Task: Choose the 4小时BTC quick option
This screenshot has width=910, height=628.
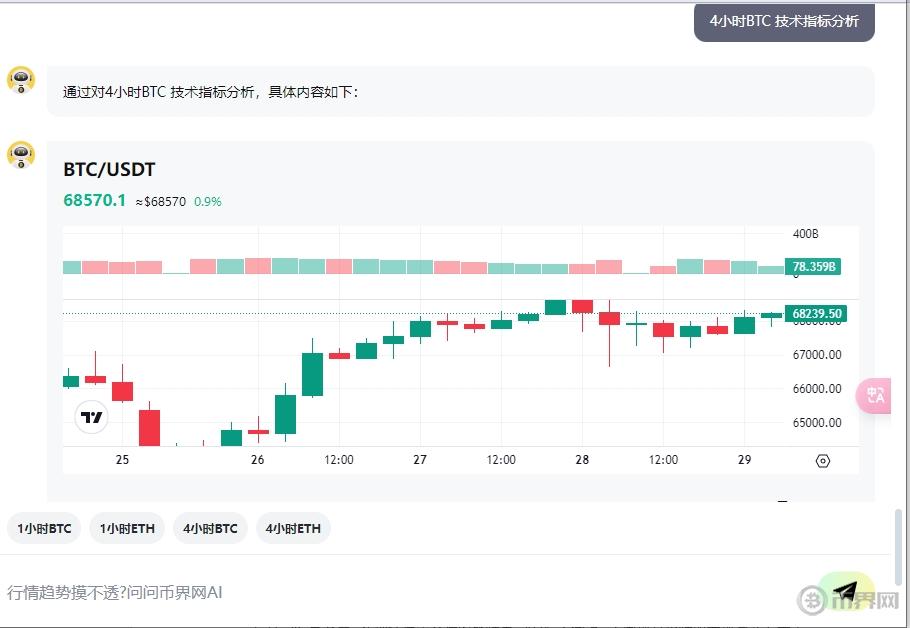Action: (210, 528)
